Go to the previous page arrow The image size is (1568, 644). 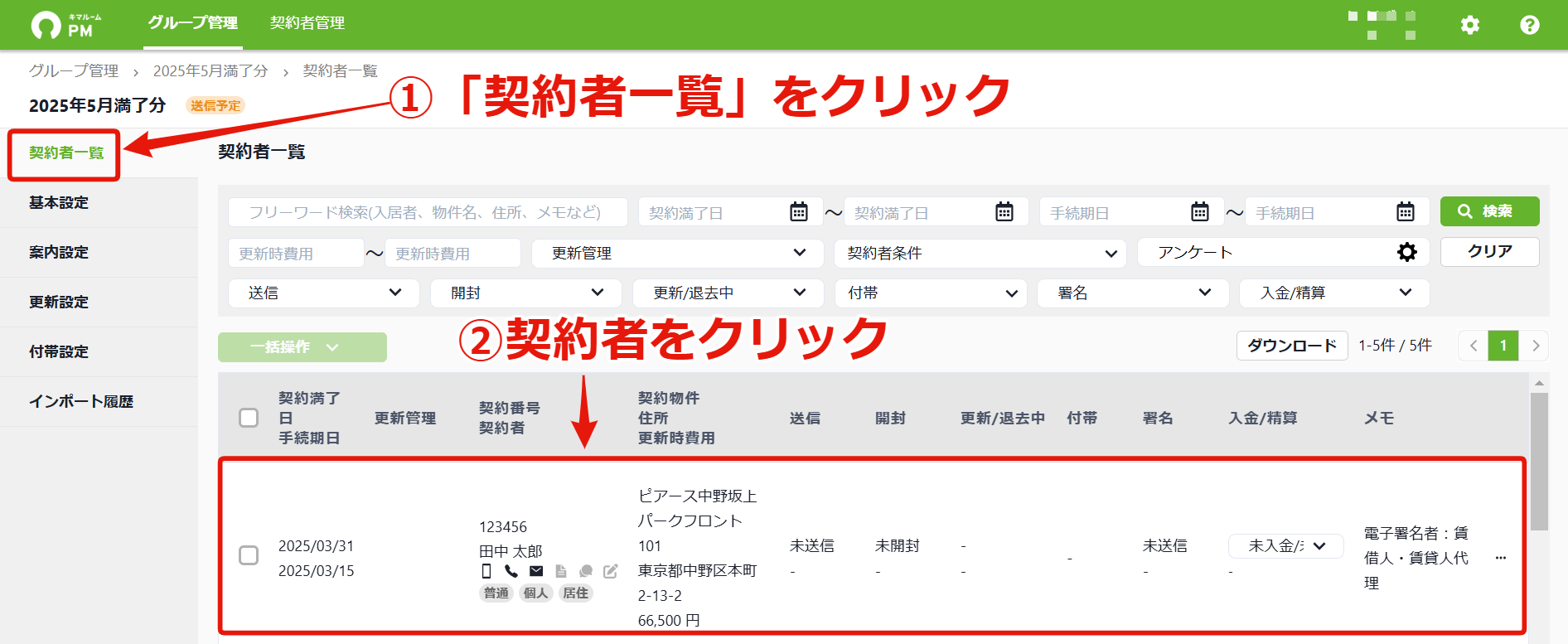point(1474,346)
